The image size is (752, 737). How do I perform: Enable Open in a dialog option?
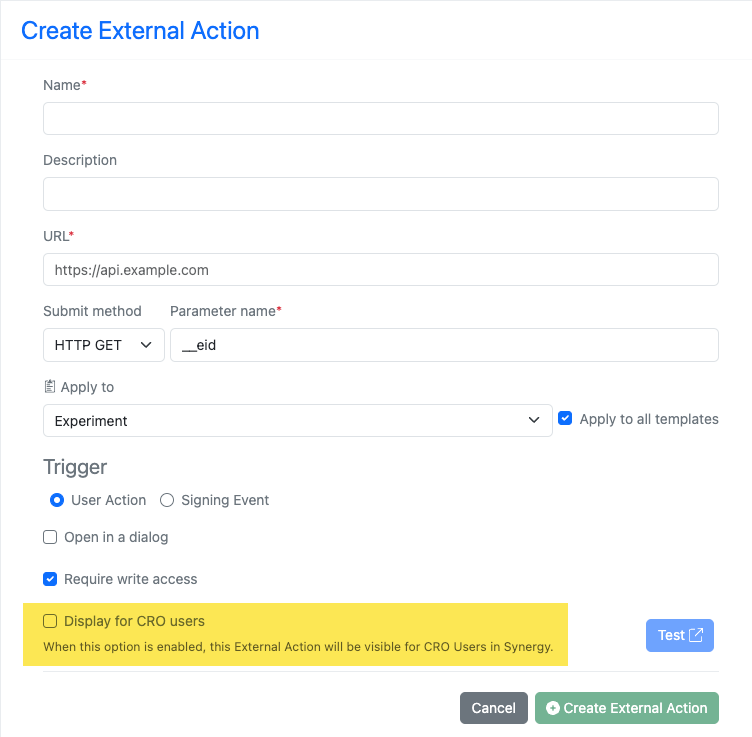click(x=50, y=537)
